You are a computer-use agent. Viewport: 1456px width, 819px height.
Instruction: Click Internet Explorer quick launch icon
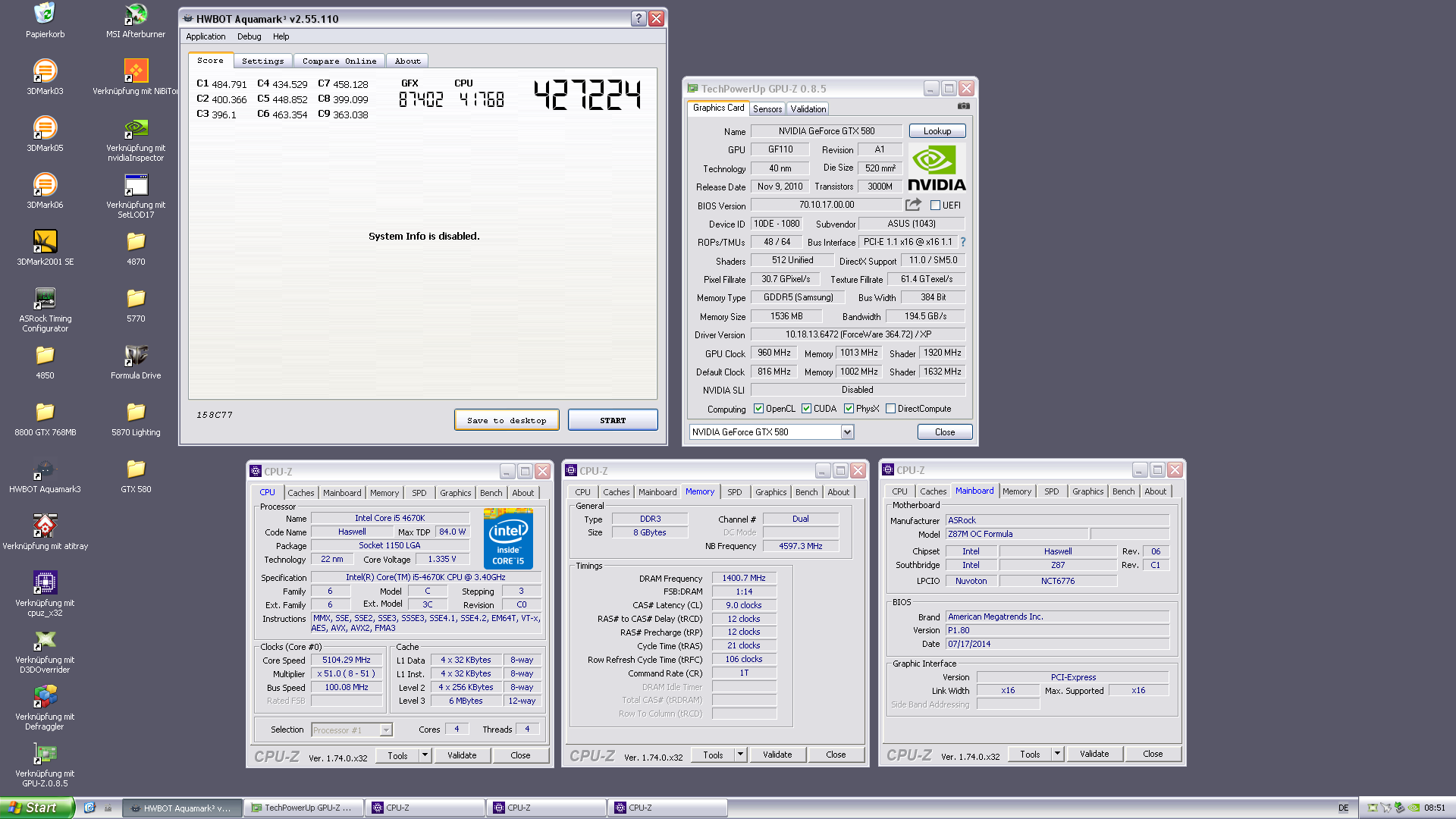pos(89,808)
